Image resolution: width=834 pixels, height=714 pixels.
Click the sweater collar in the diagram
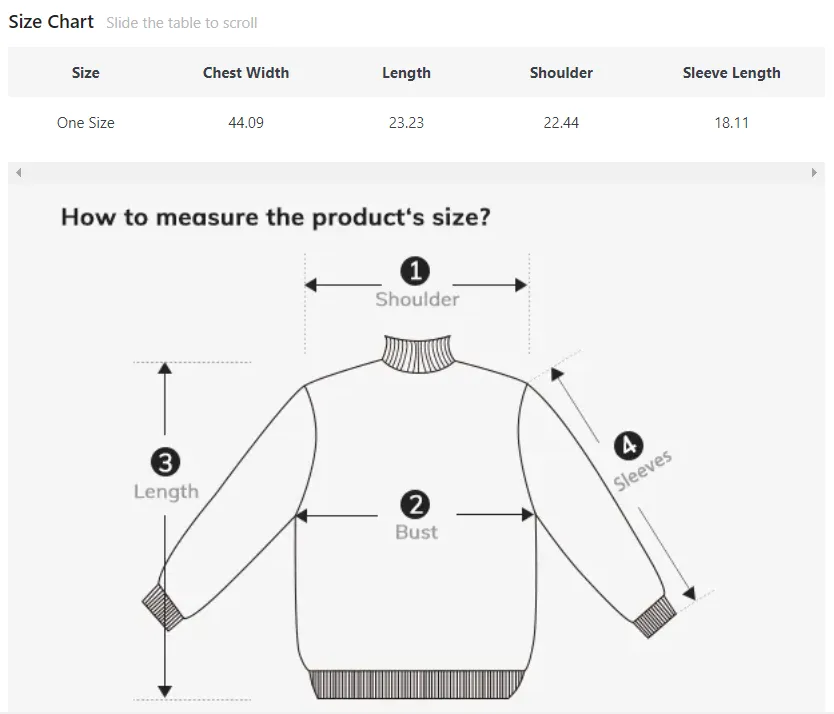(418, 354)
